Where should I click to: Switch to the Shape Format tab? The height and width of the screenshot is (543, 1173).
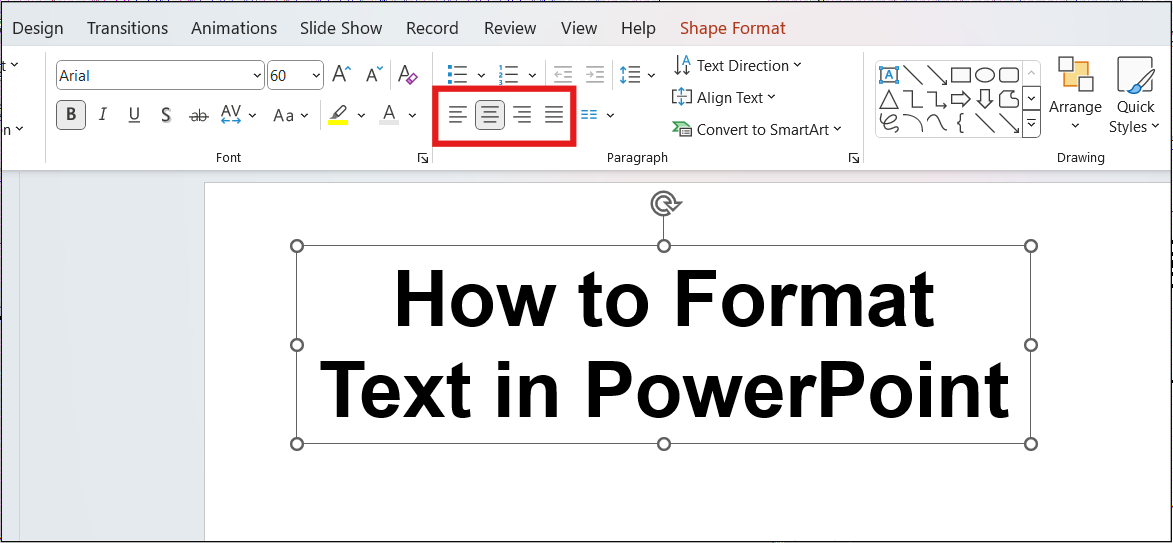732,28
